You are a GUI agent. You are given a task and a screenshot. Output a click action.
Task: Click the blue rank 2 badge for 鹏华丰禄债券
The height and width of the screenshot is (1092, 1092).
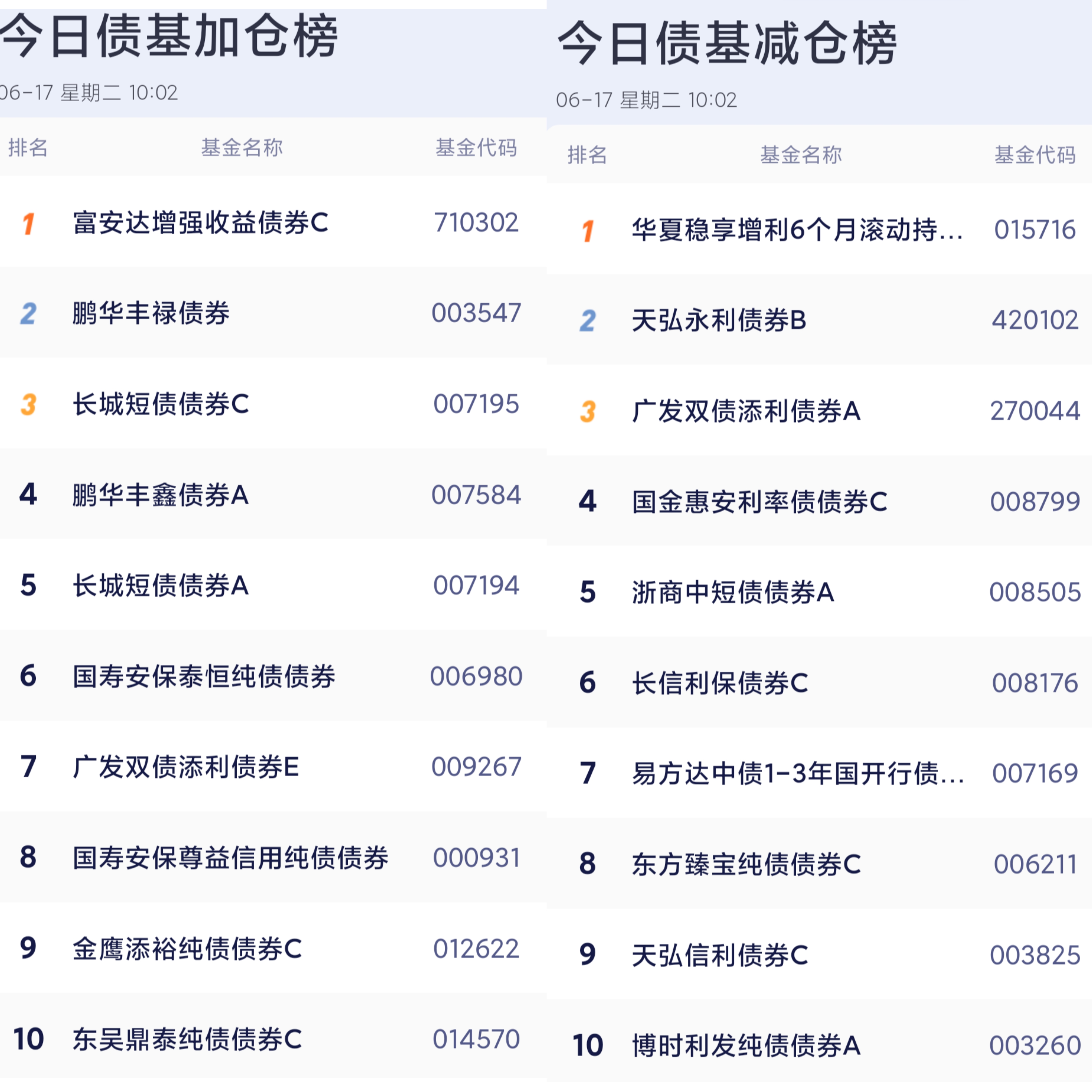(28, 314)
